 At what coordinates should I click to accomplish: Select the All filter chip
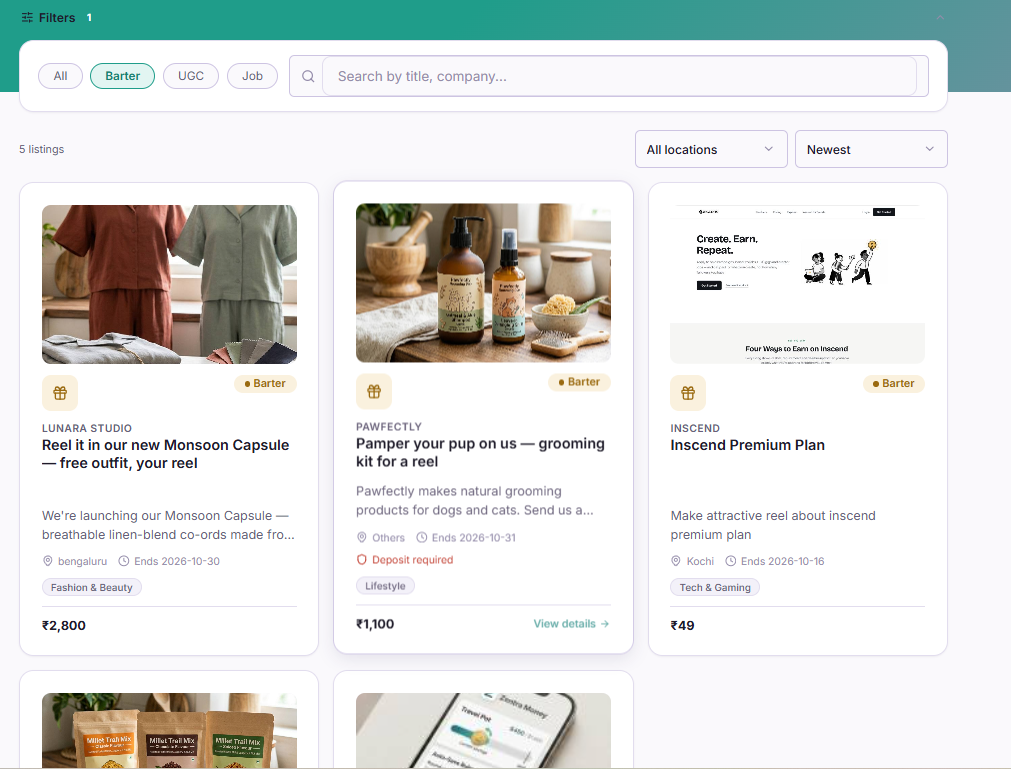[61, 76]
